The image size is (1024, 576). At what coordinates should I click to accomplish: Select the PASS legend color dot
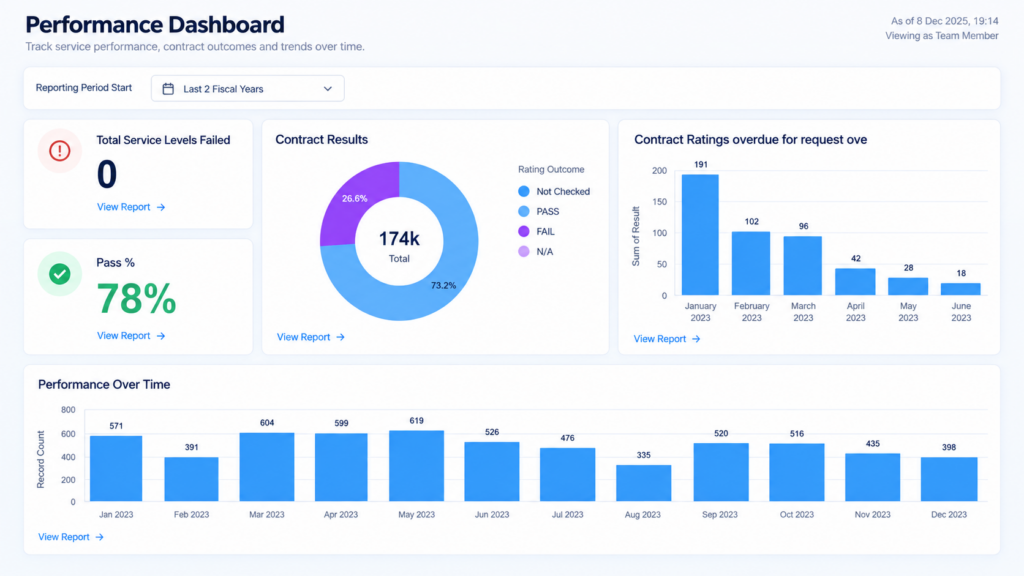524,212
